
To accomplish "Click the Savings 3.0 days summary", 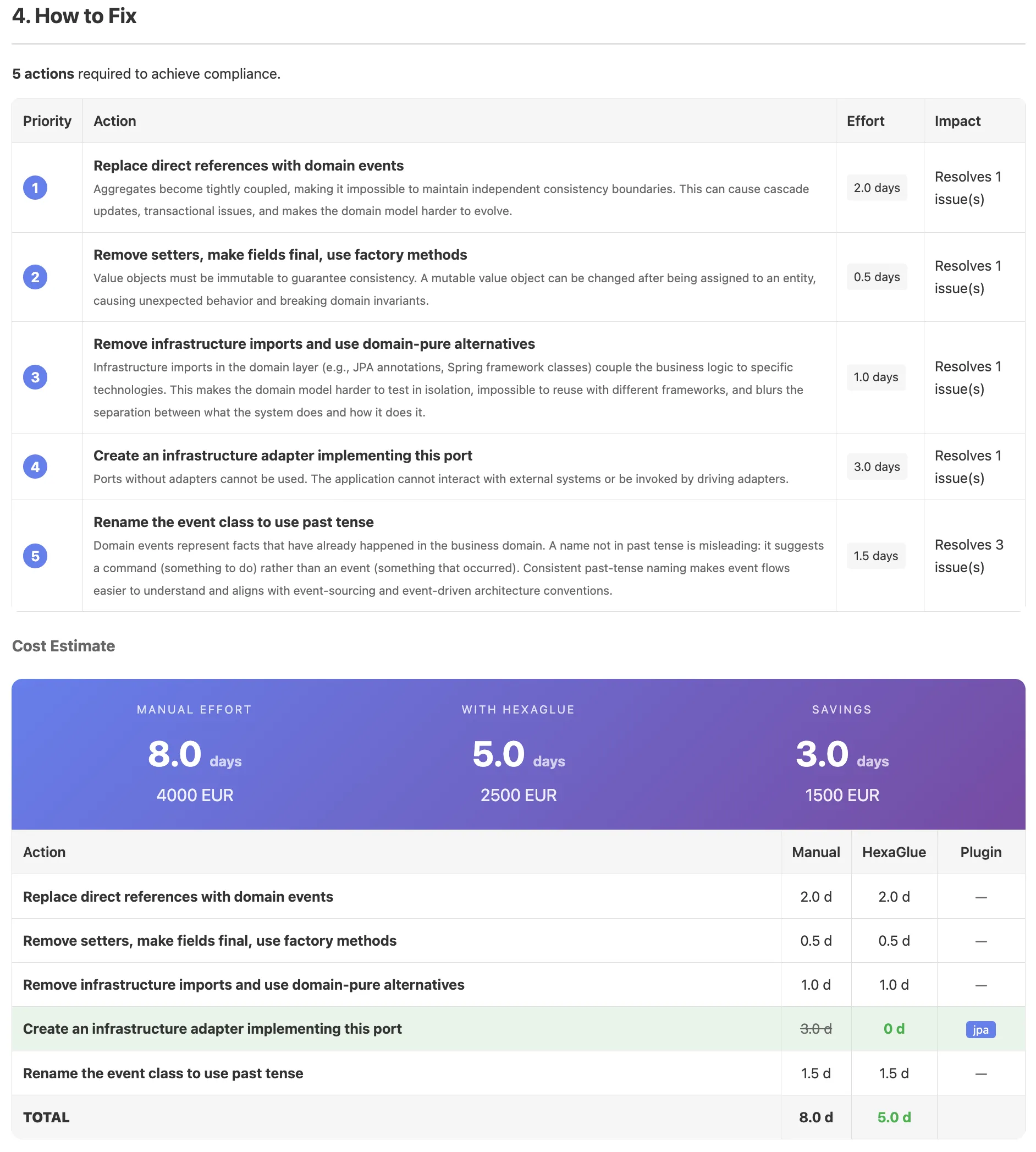I will pyautogui.click(x=841, y=755).
